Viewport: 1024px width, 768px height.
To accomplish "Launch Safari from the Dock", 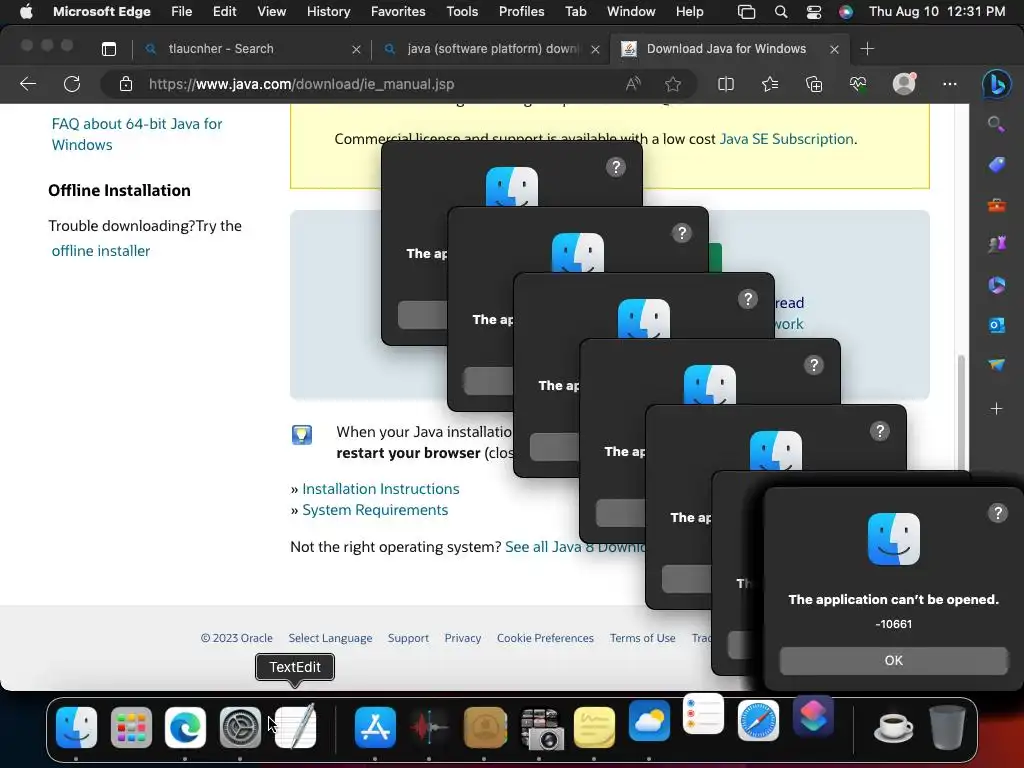I will [758, 721].
